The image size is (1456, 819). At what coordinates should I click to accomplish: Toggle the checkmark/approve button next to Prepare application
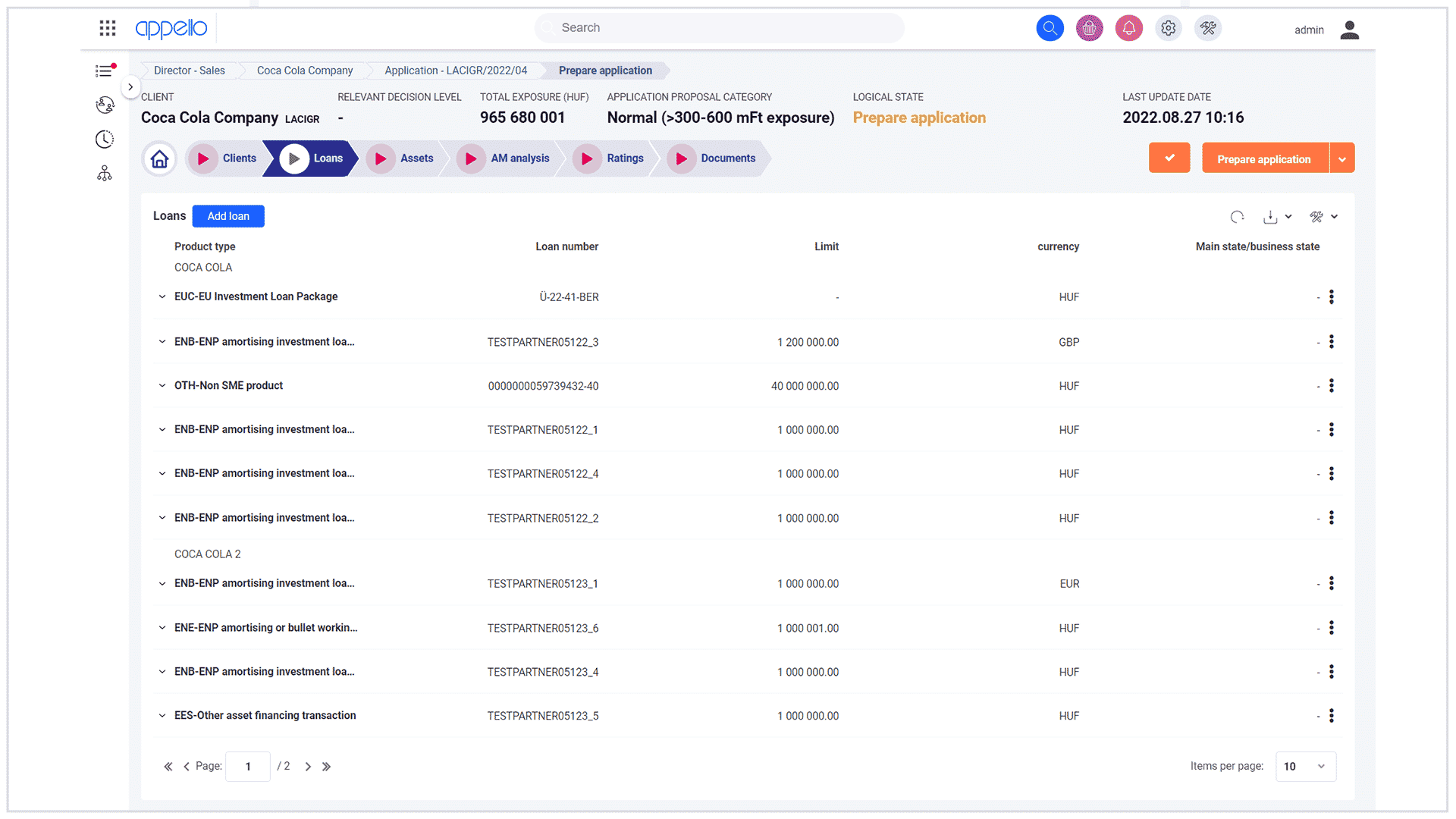(1171, 158)
